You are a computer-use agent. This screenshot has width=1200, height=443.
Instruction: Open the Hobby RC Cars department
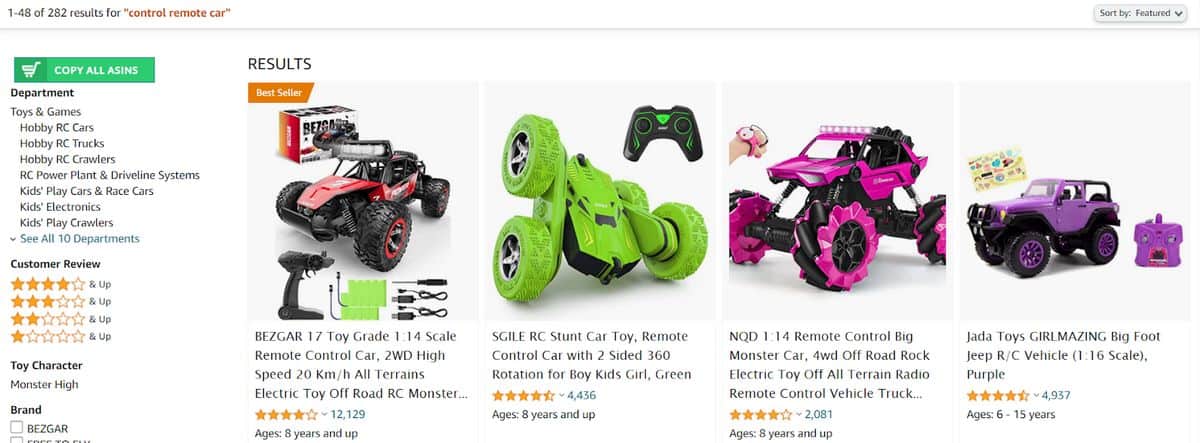tap(57, 128)
